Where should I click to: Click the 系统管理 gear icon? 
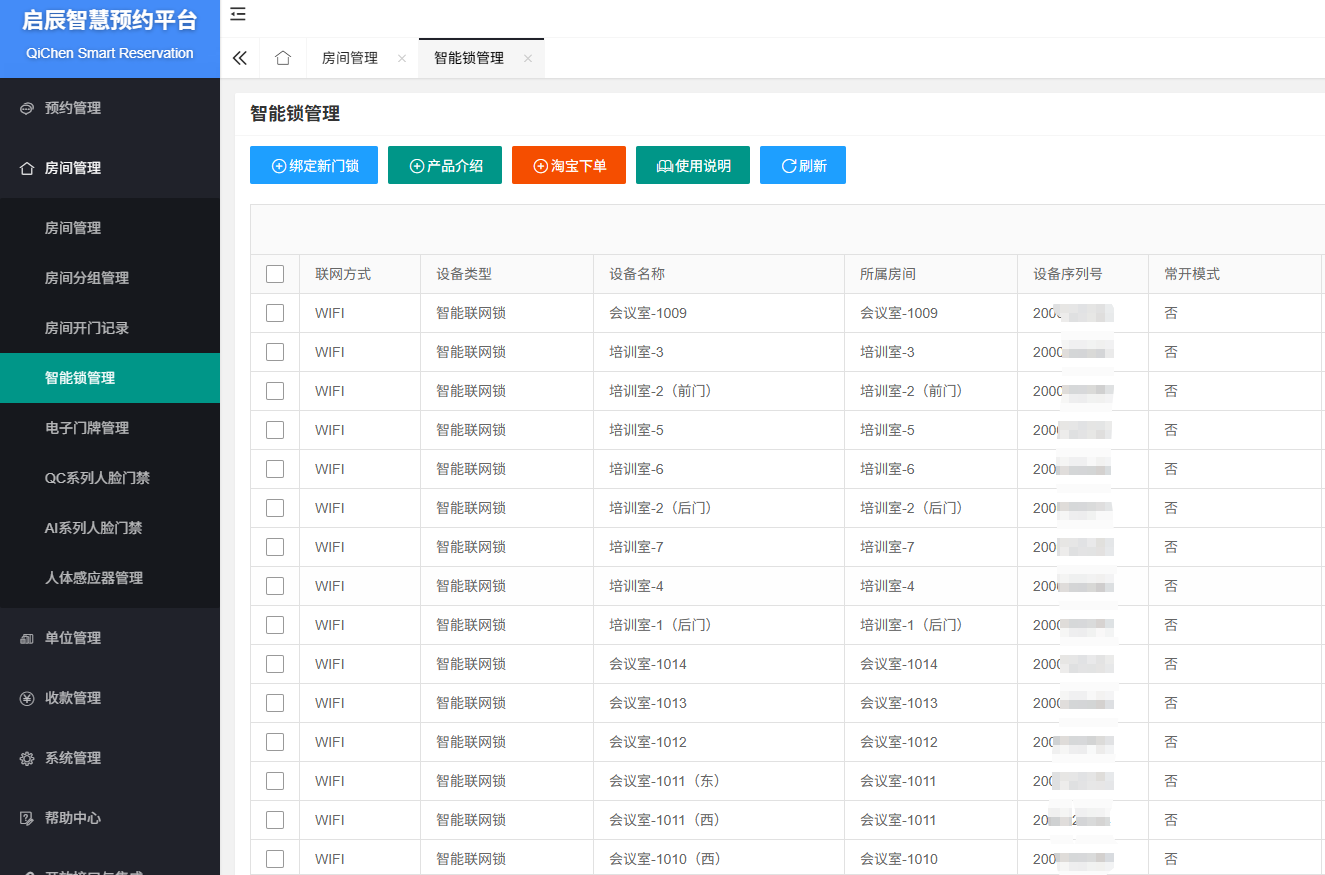[x=27, y=758]
